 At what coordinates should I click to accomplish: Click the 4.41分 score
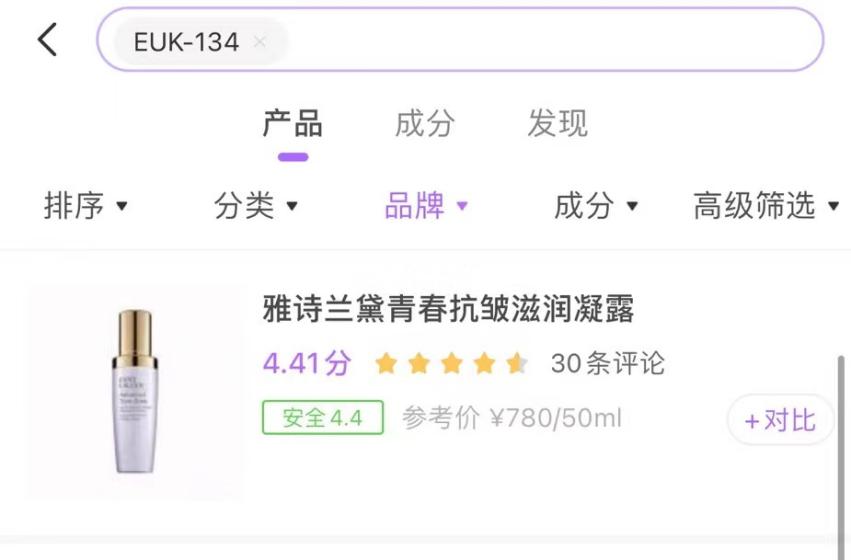(x=307, y=363)
